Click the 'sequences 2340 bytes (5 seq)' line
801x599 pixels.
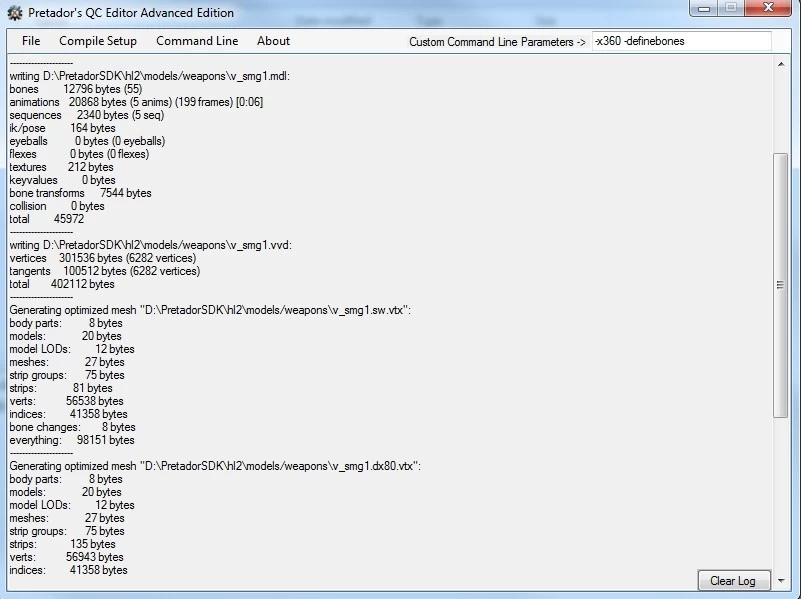(87, 115)
